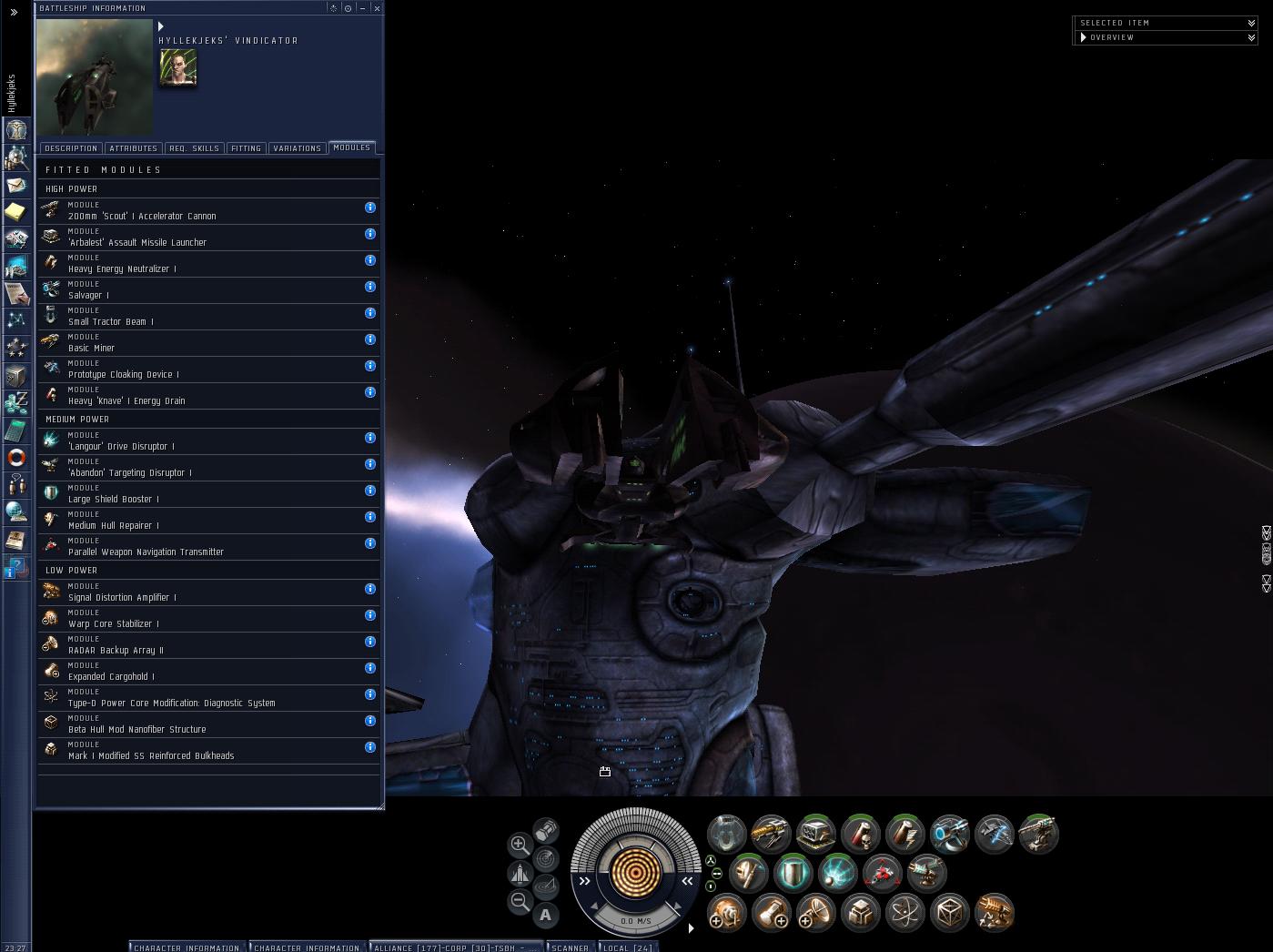Activate the assault missile launcher HUD module
Image resolution: width=1273 pixels, height=952 pixels.
click(x=816, y=834)
